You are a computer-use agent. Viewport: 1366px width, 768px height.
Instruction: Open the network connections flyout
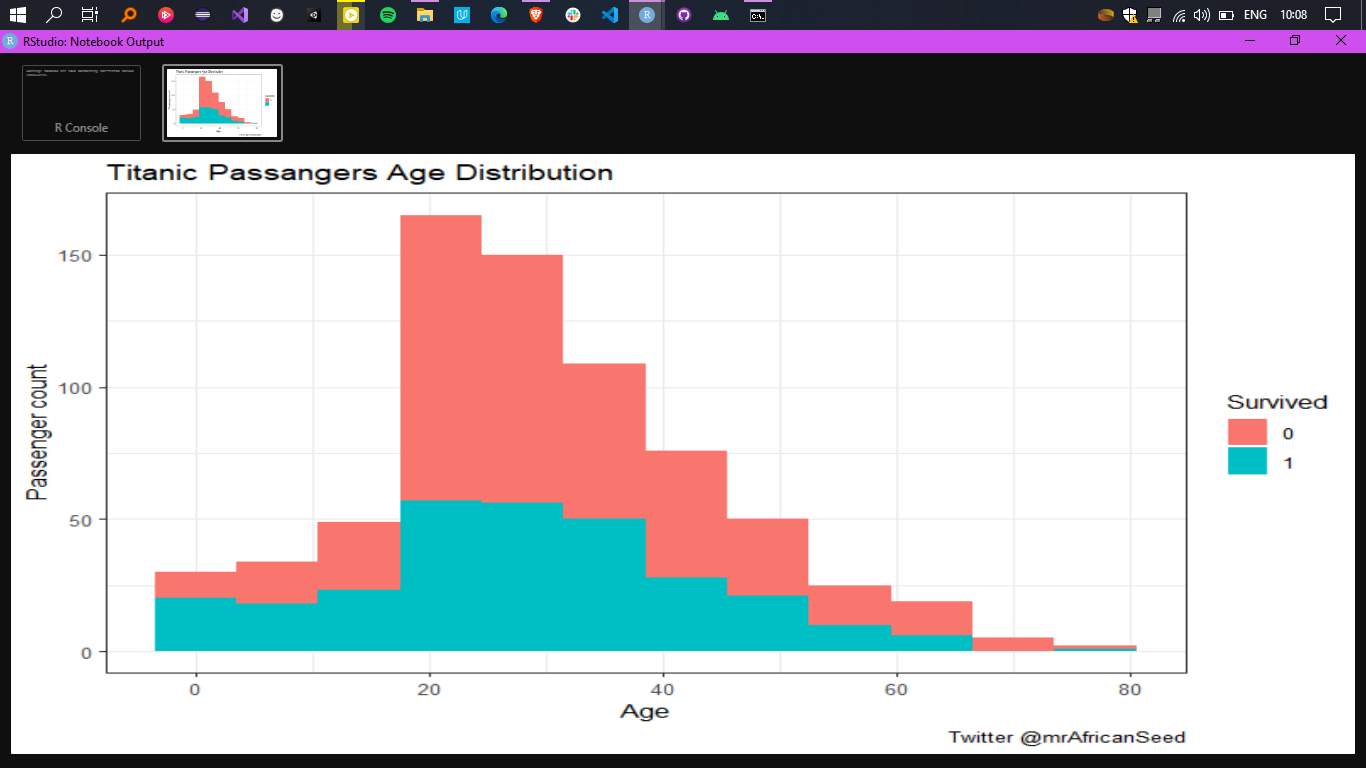click(1177, 15)
